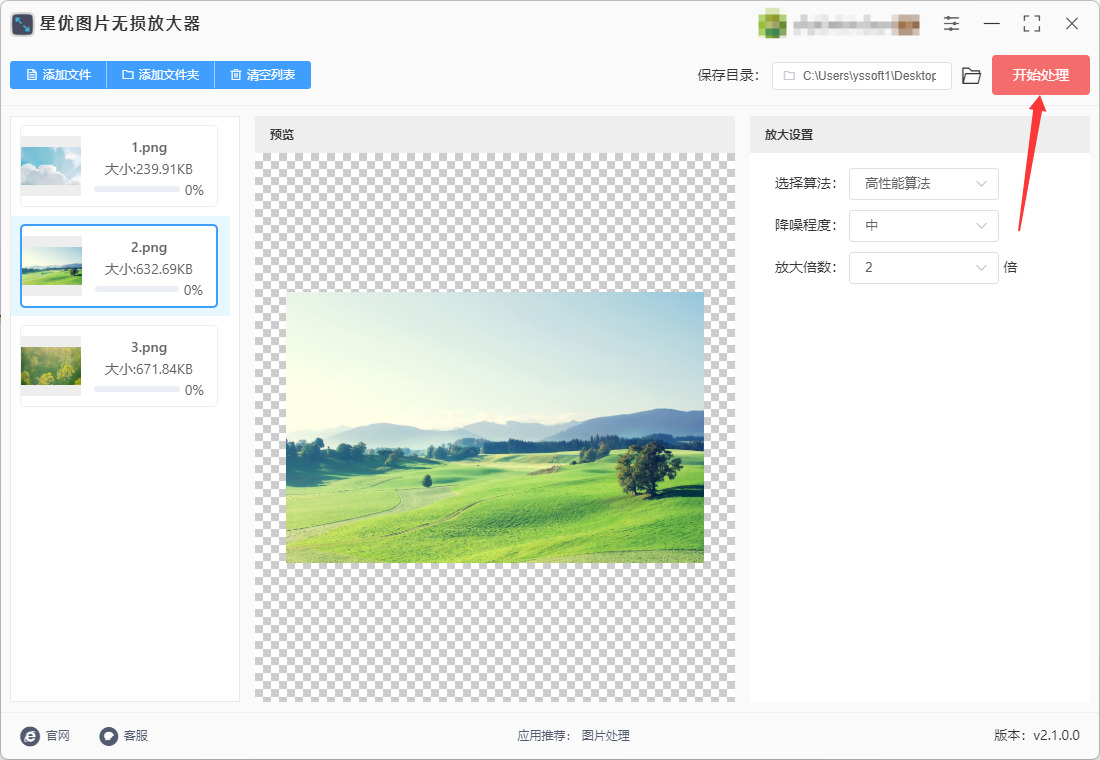Click the 3.png file name
The height and width of the screenshot is (760, 1100).
[149, 347]
